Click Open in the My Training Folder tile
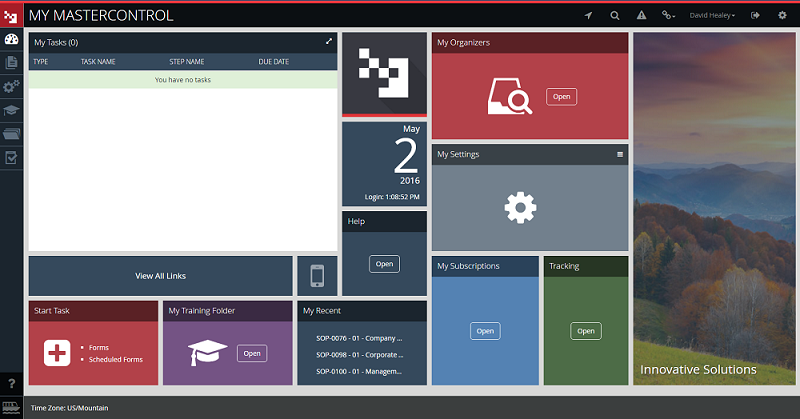800x419 pixels. (x=252, y=353)
